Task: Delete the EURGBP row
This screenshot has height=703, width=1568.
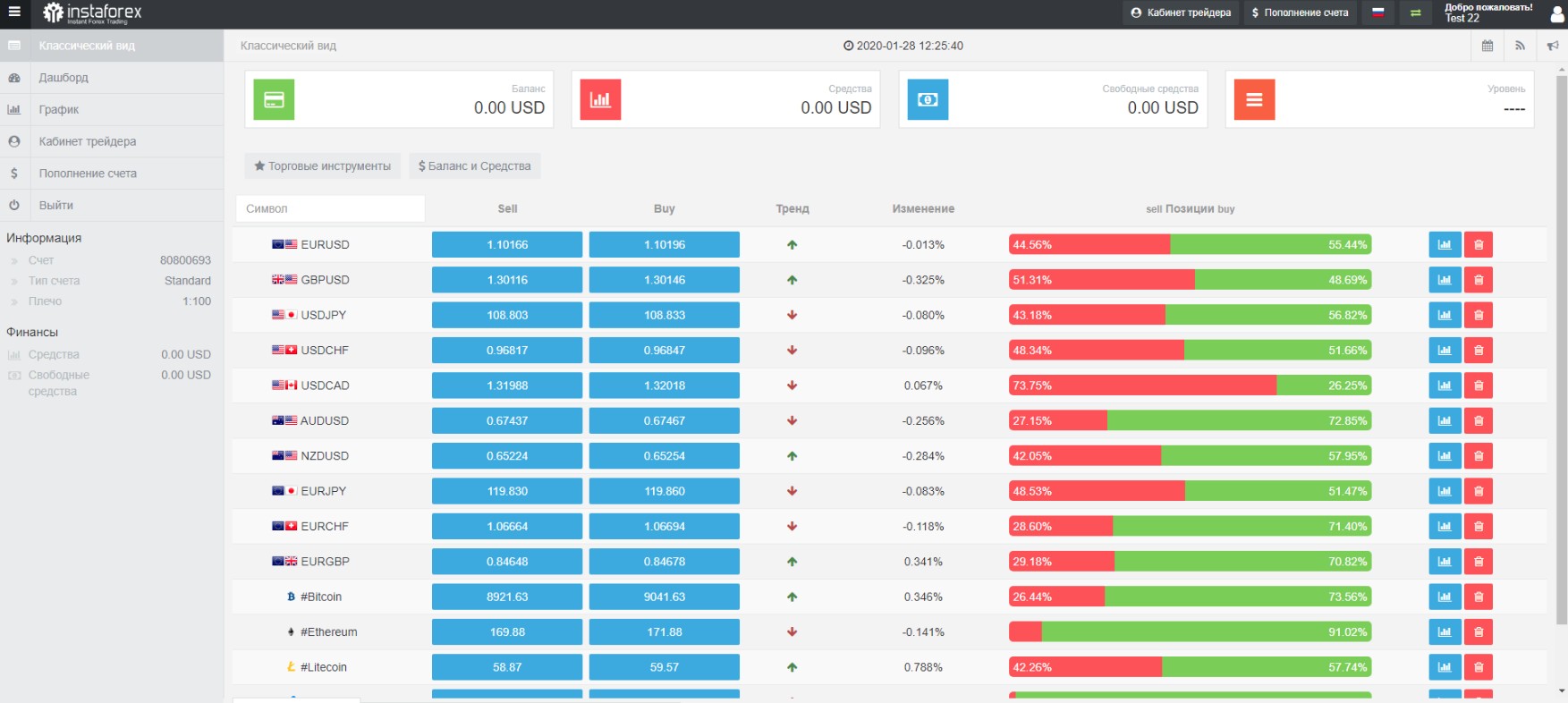Action: pos(1479,562)
